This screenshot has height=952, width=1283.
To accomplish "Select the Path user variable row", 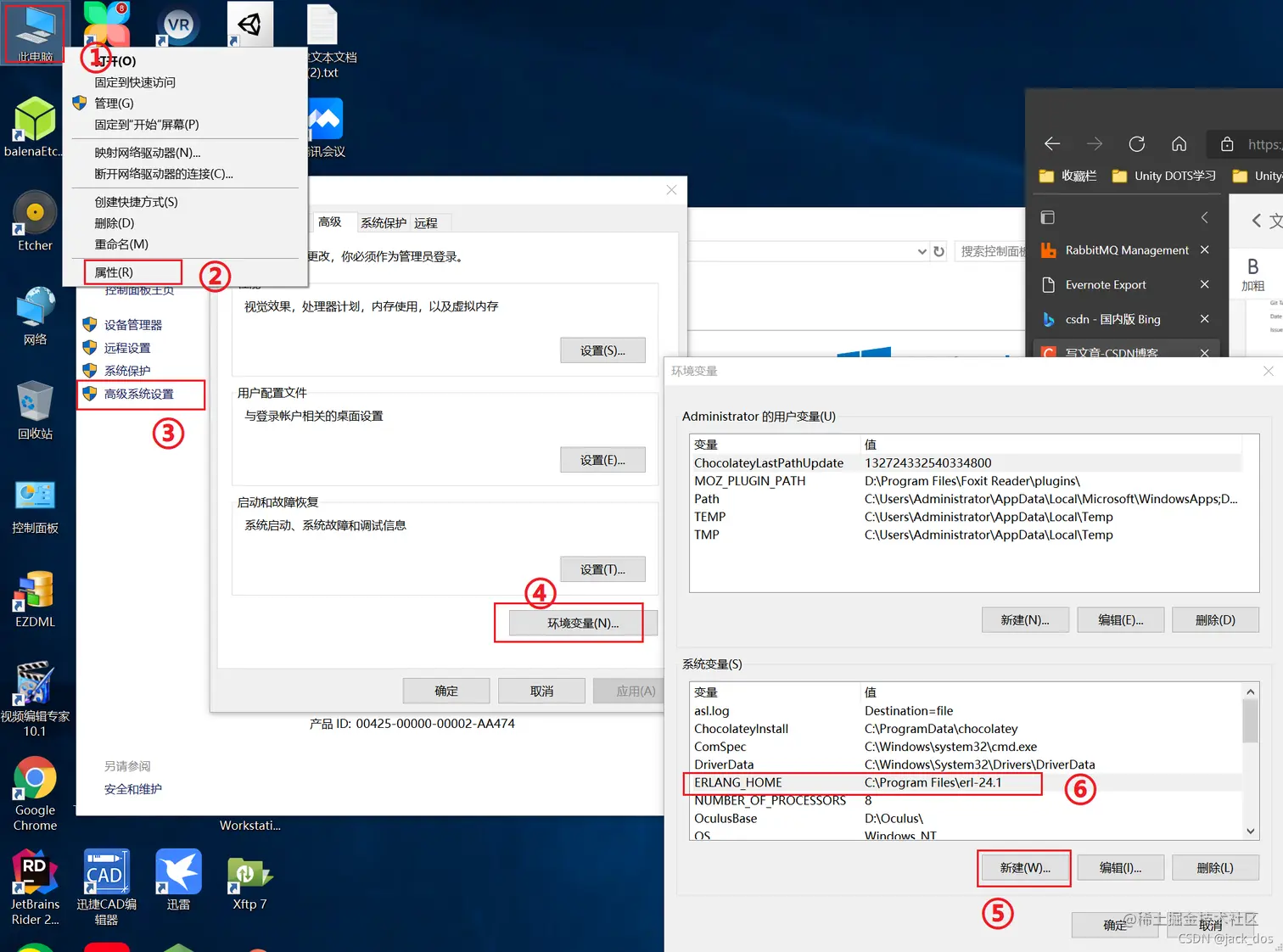I will point(967,499).
